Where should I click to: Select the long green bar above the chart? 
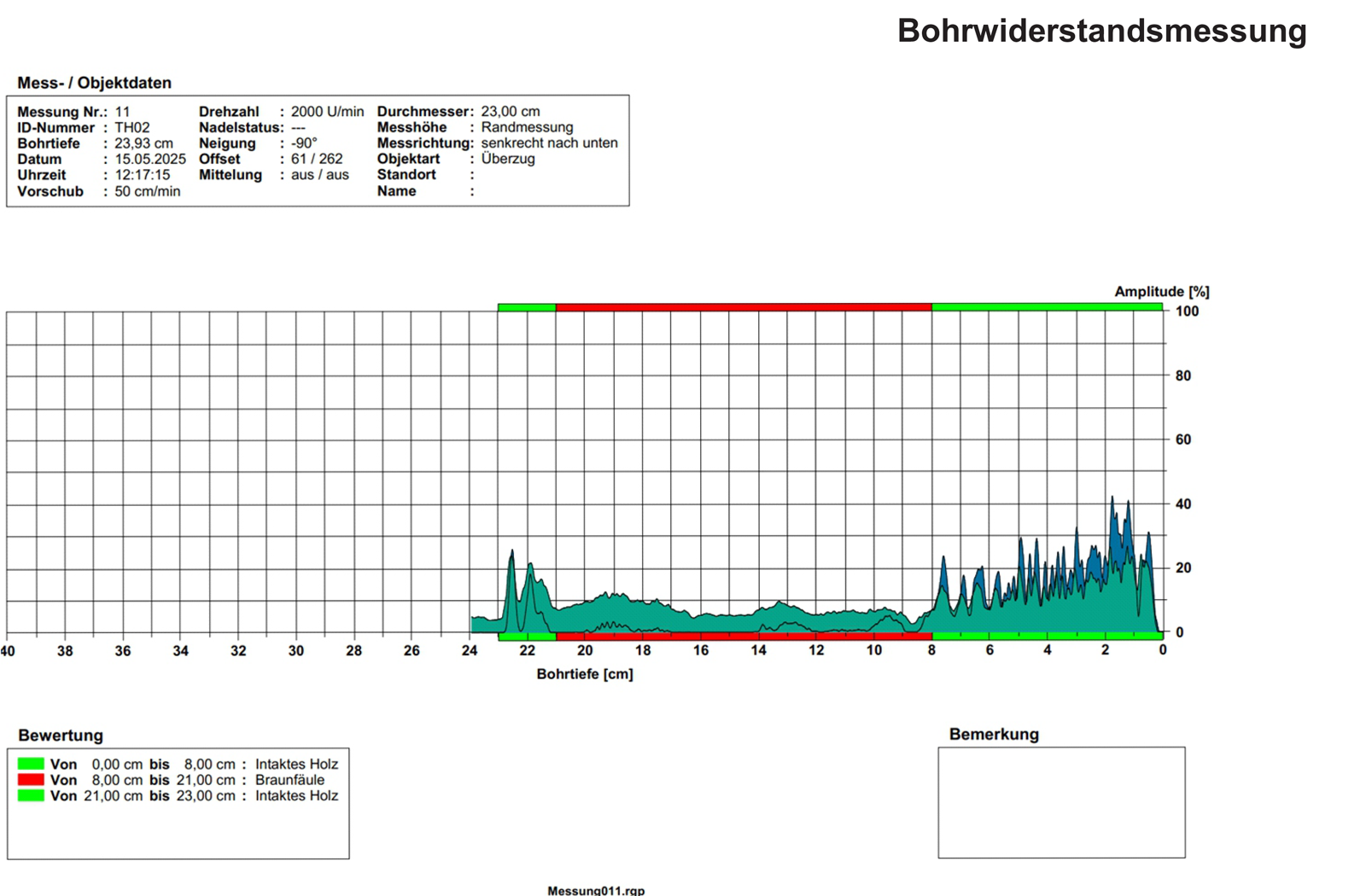pos(1047,307)
